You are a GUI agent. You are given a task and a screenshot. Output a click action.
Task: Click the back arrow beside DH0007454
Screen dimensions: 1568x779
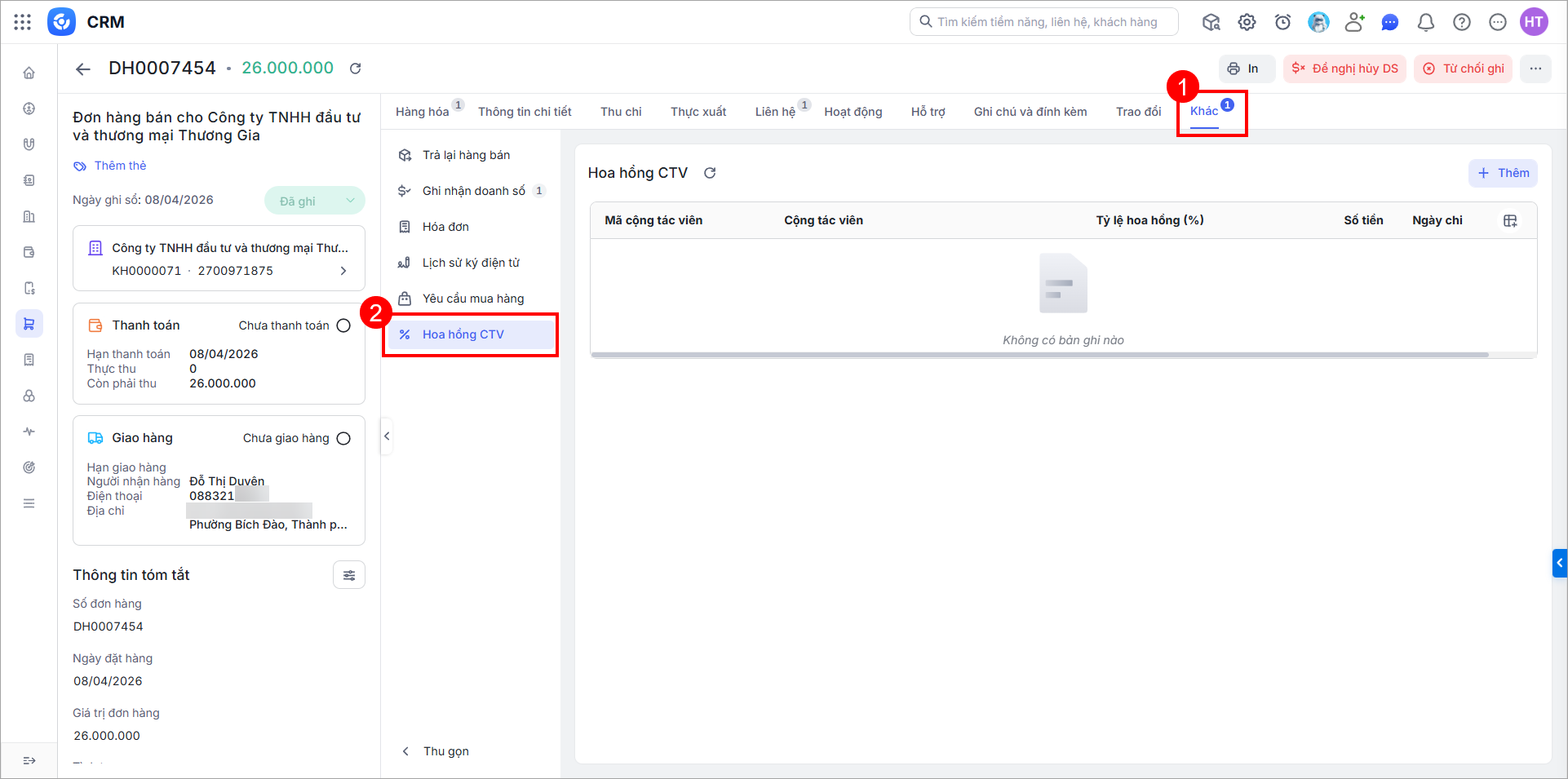[83, 69]
